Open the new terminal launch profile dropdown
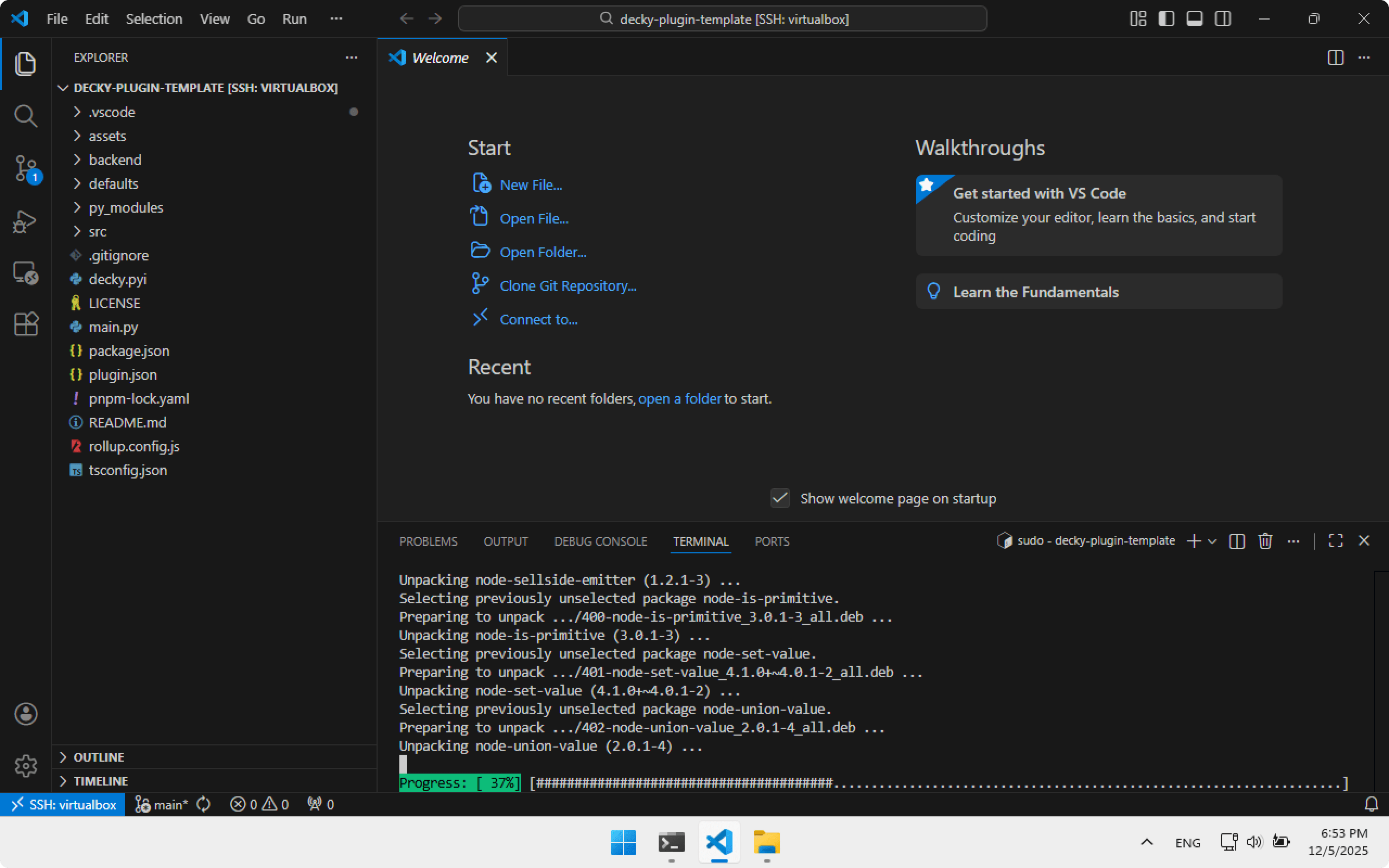1389x868 pixels. coord(1212,541)
